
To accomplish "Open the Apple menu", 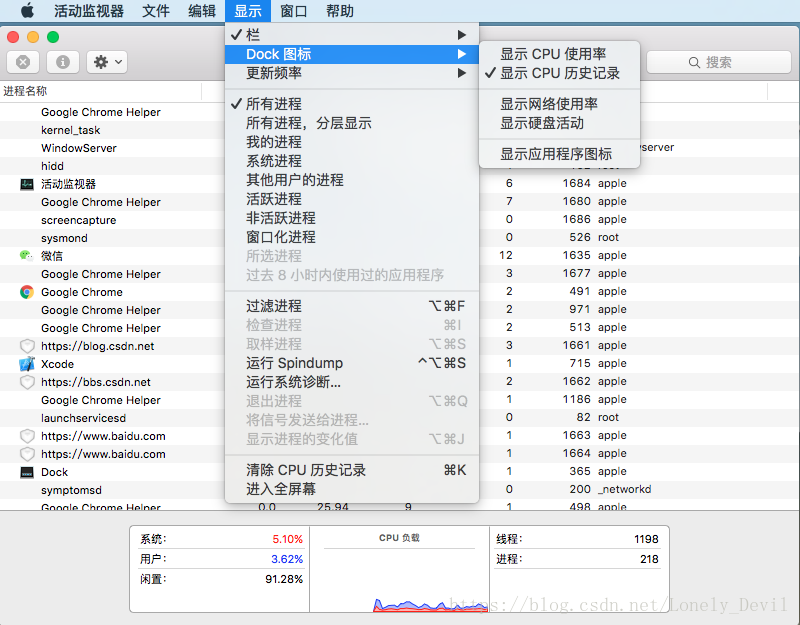I will tap(27, 10).
